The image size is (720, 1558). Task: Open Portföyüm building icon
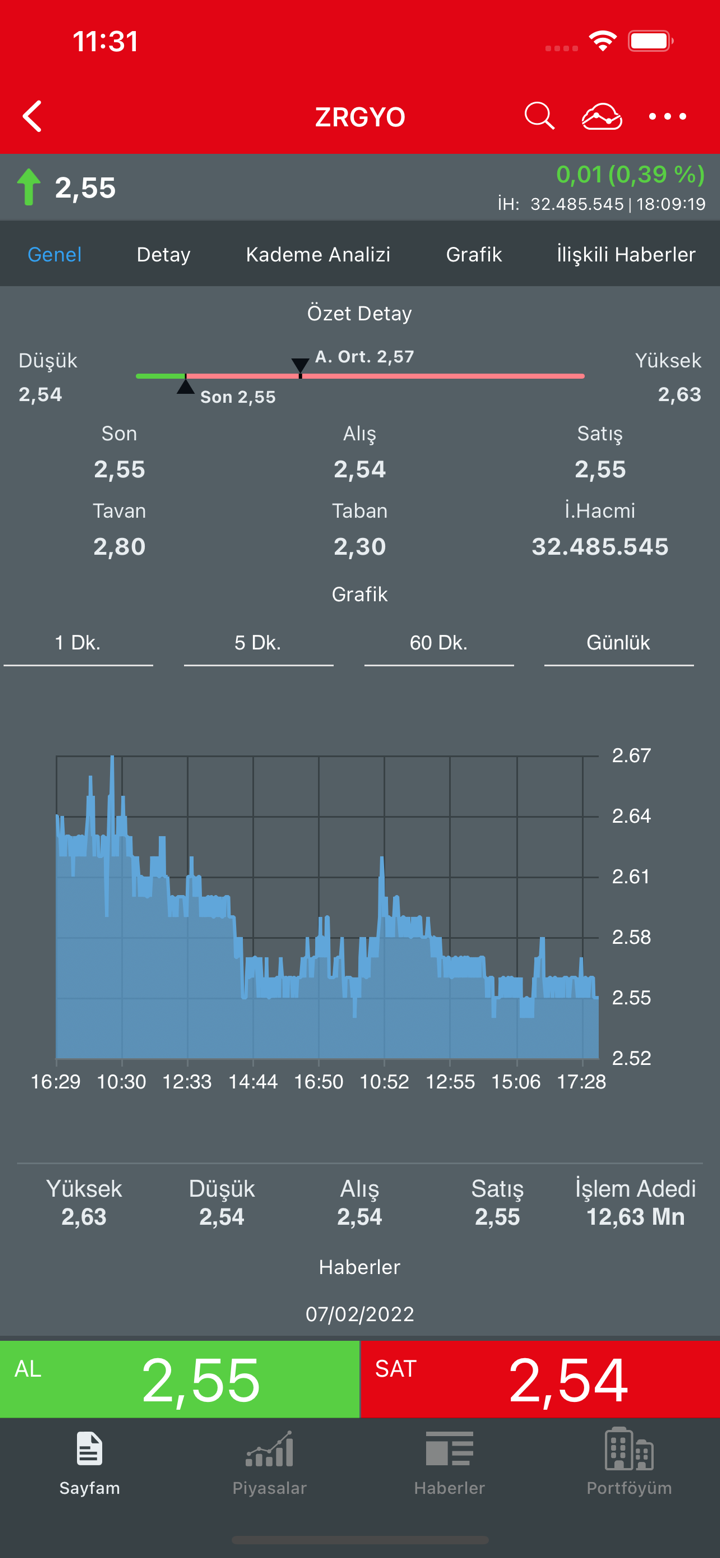(x=629, y=1450)
